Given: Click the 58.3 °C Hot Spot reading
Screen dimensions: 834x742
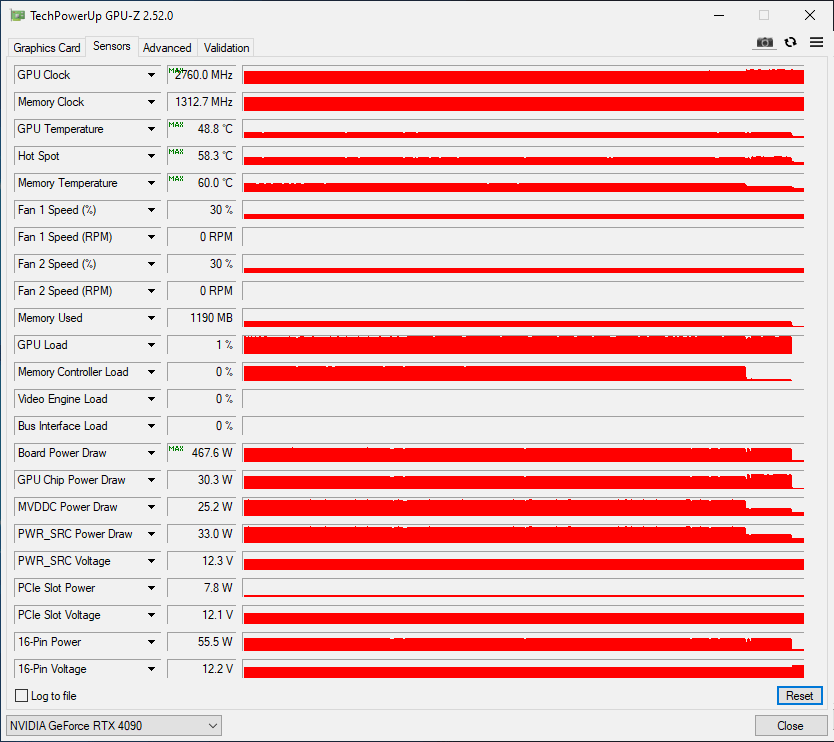Looking at the screenshot, I should click(202, 156).
